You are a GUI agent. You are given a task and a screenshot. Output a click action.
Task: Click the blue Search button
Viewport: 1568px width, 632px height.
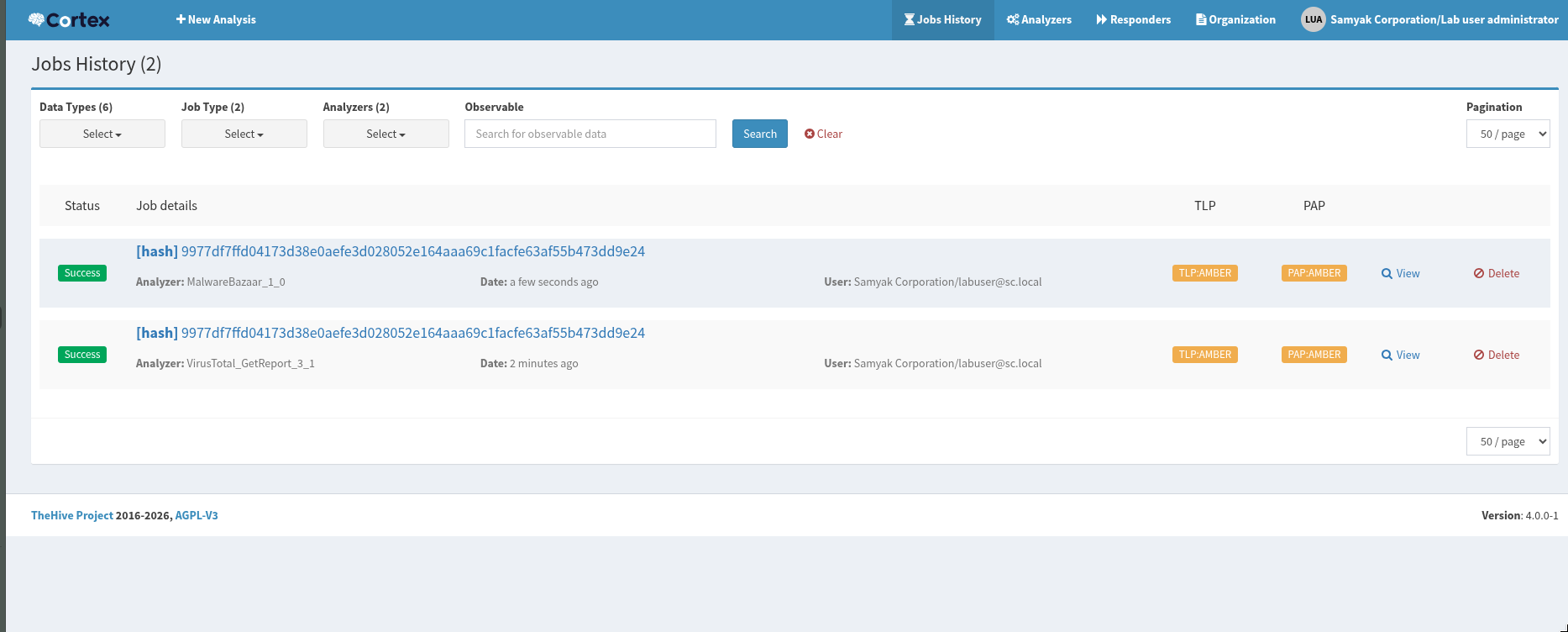point(760,134)
